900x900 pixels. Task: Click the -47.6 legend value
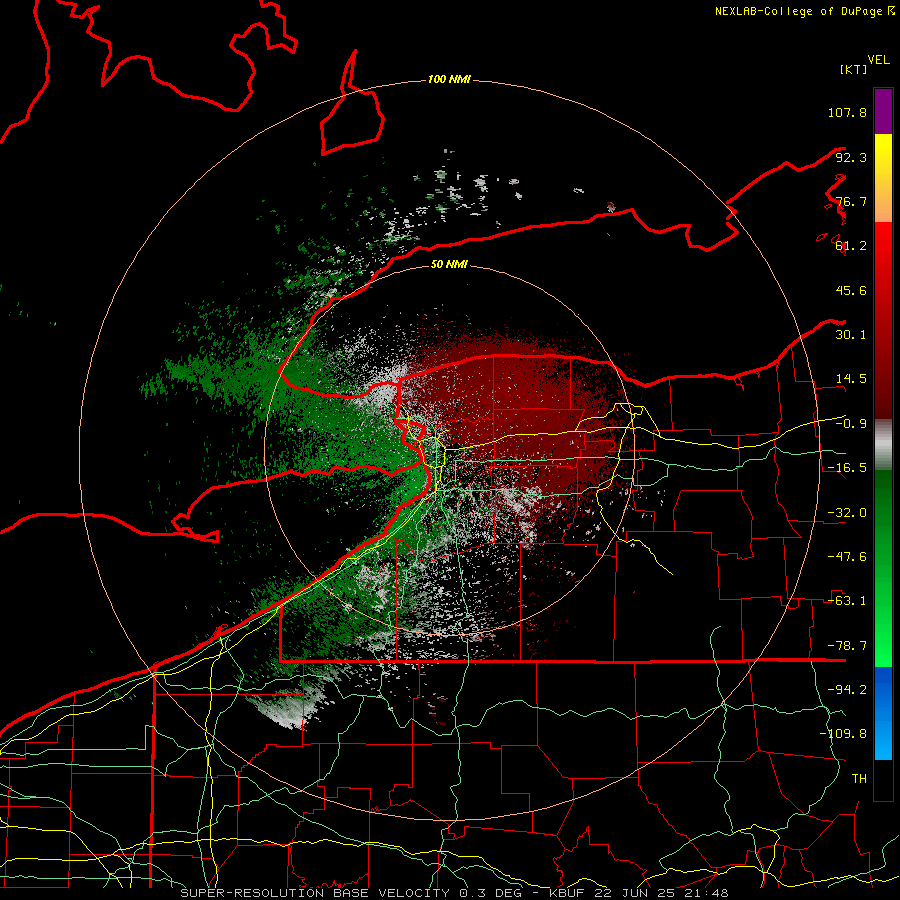pyautogui.click(x=847, y=557)
